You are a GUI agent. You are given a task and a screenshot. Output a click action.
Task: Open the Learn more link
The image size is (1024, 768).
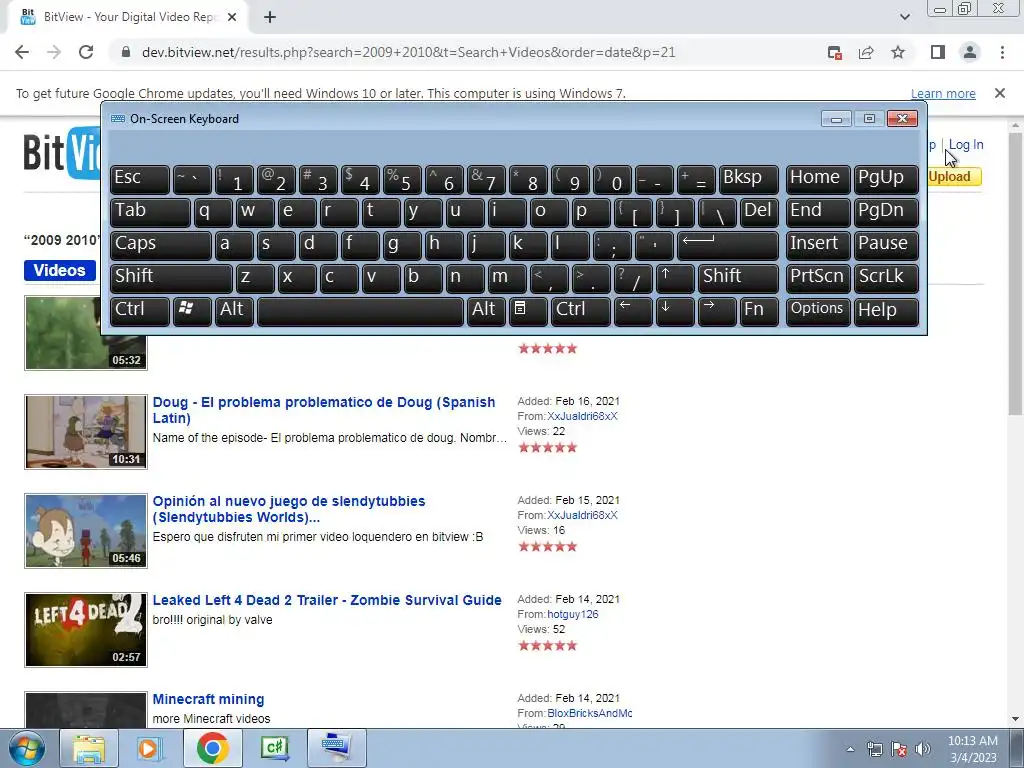943,94
